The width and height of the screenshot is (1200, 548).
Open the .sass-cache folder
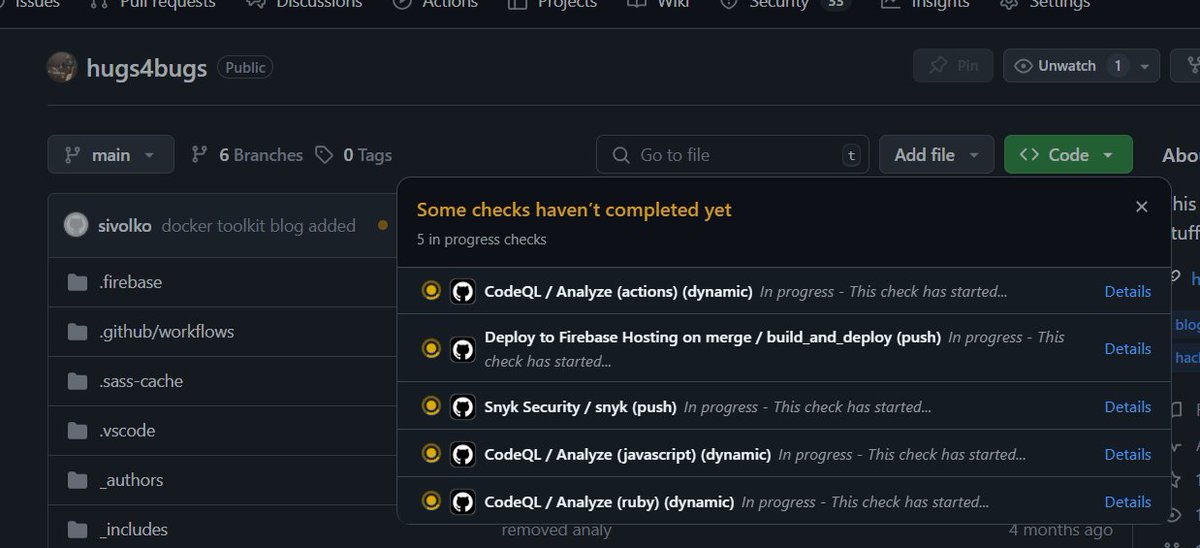pos(141,381)
